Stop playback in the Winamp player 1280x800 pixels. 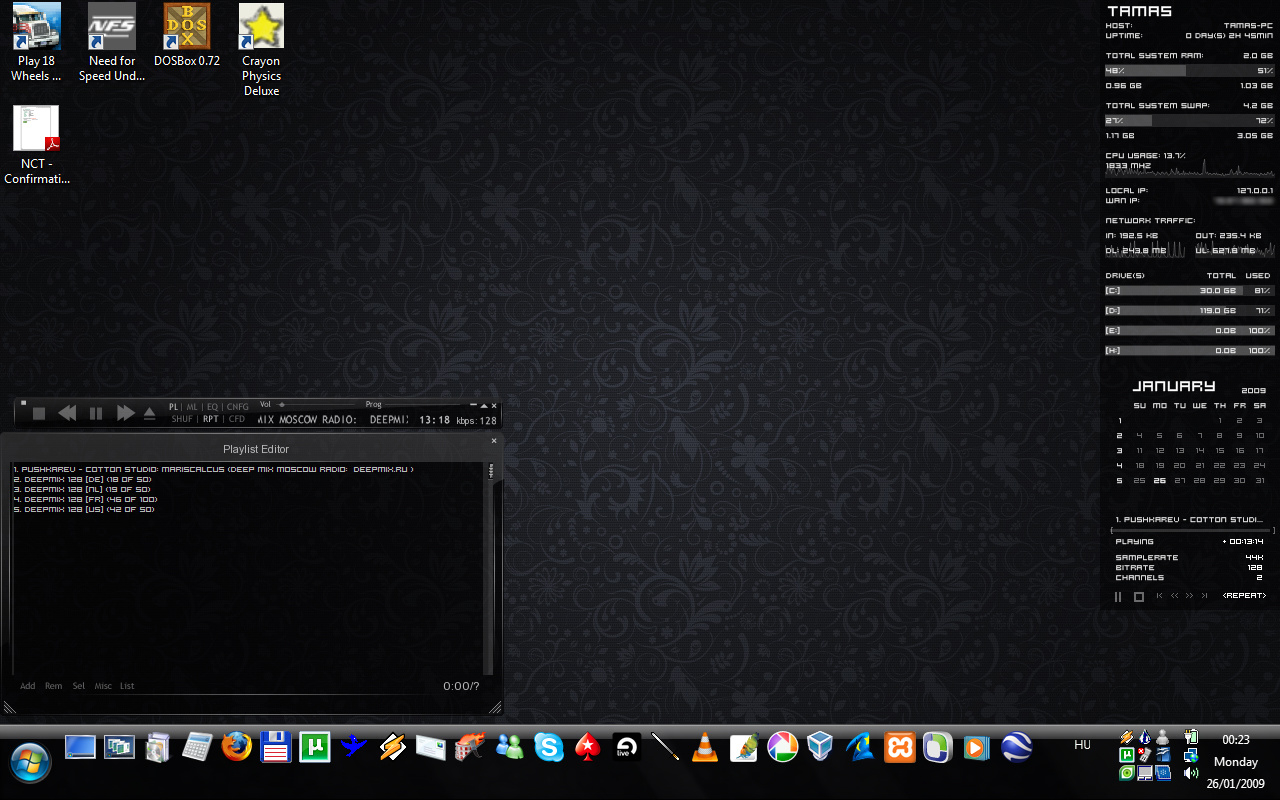click(39, 413)
